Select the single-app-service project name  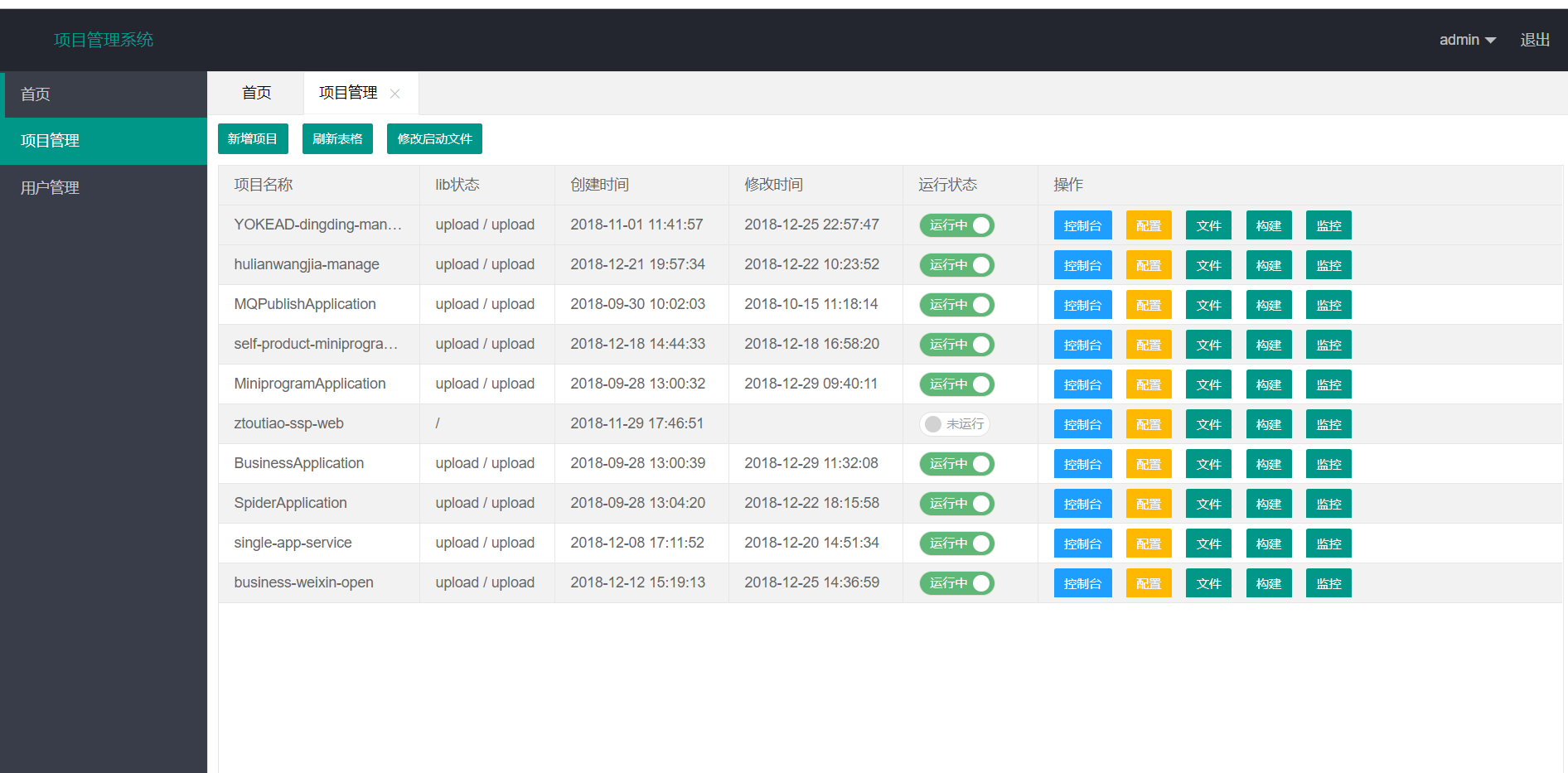tap(293, 543)
